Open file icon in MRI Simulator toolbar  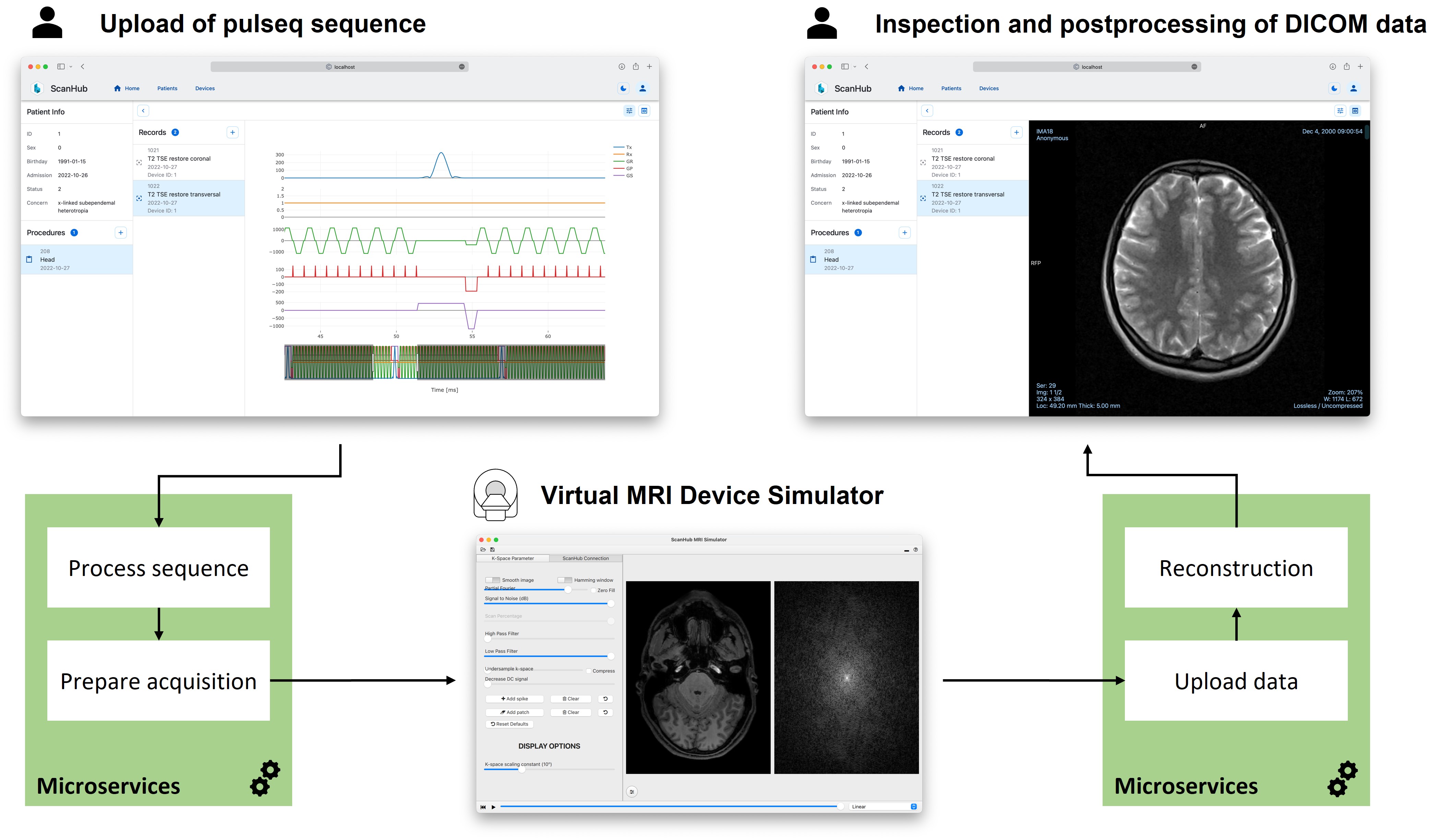pyautogui.click(x=483, y=550)
